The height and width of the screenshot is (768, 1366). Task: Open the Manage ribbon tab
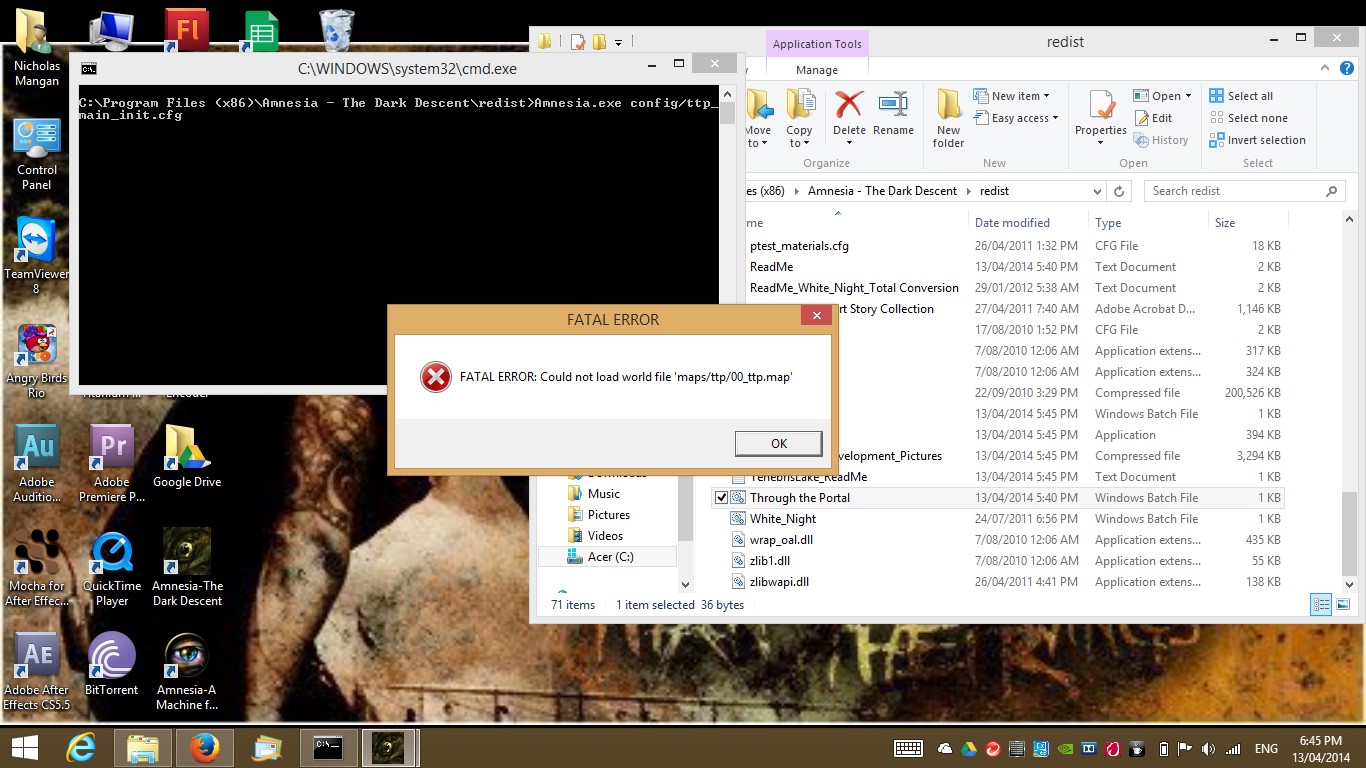click(817, 70)
